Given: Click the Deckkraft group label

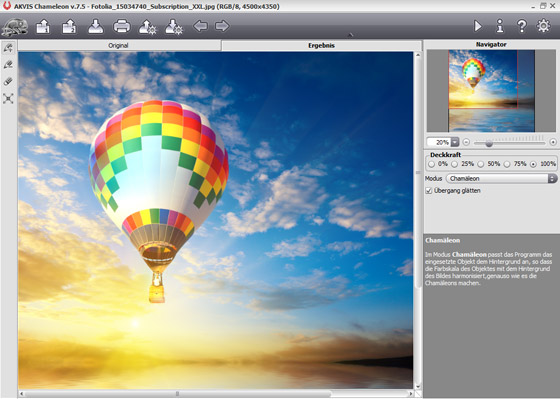Looking at the screenshot, I should 445,155.
